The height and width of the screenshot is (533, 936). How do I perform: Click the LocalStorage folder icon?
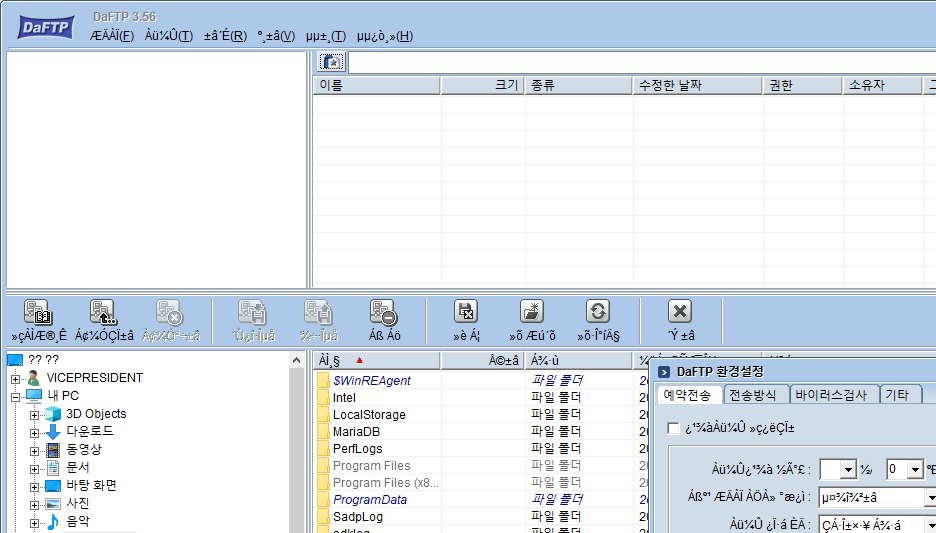(x=324, y=414)
